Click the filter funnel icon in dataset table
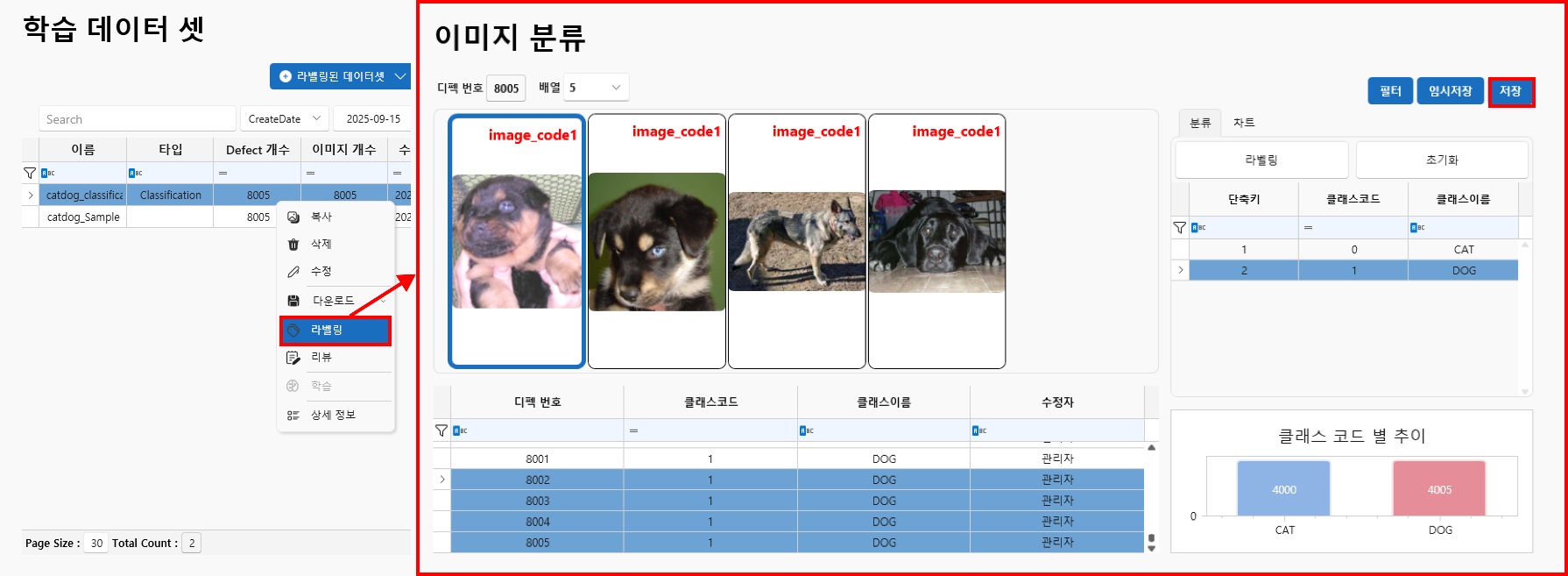 [30, 173]
